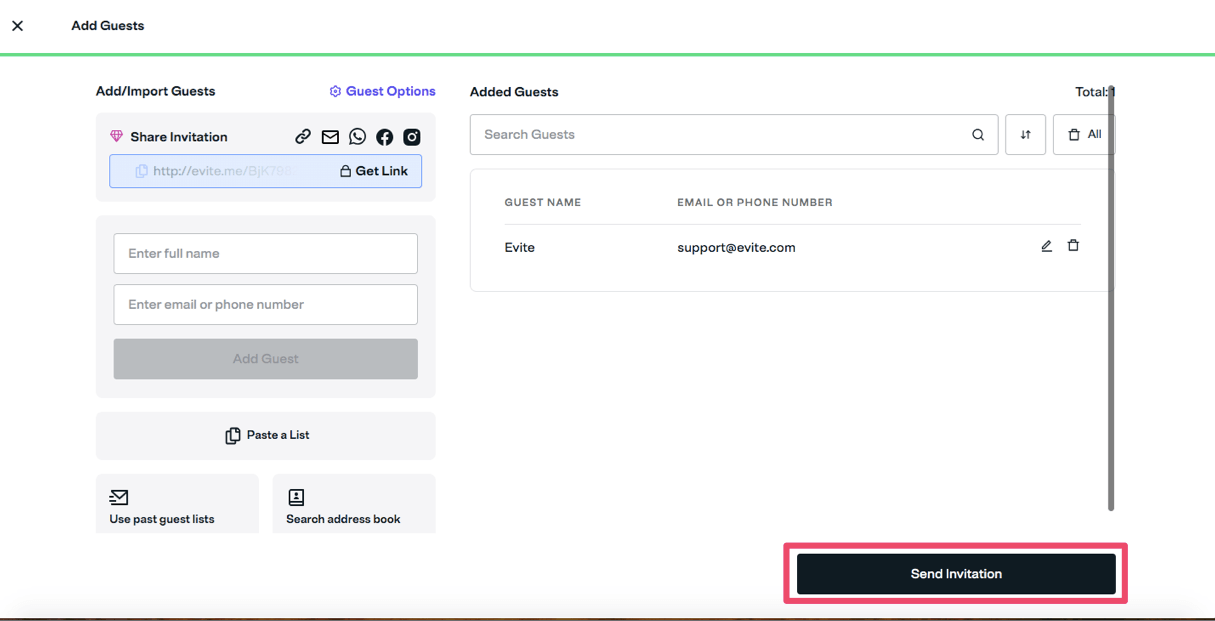Click the Send Invitation button

956,574
